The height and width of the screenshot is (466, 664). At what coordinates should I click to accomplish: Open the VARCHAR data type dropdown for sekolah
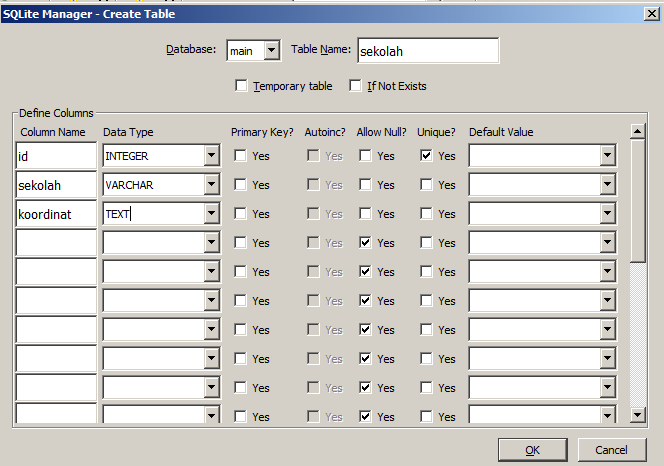tap(211, 185)
